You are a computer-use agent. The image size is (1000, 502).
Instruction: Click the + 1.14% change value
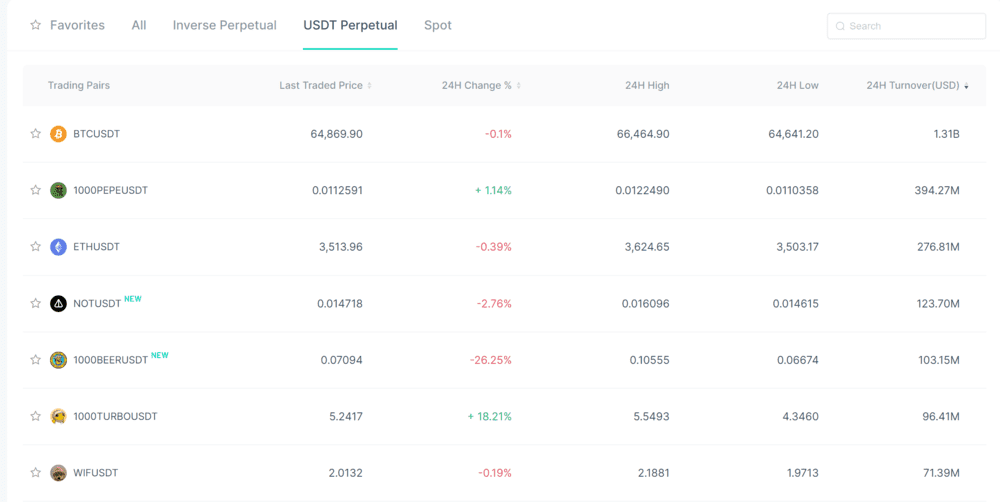[x=493, y=190]
